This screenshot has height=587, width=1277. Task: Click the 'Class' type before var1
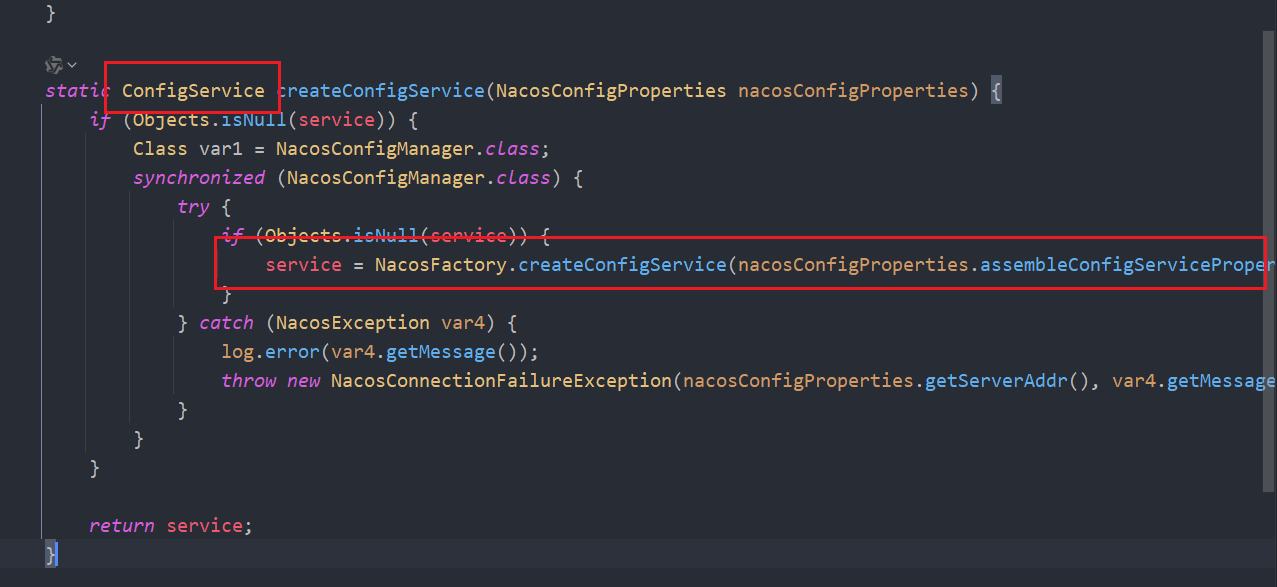point(160,149)
